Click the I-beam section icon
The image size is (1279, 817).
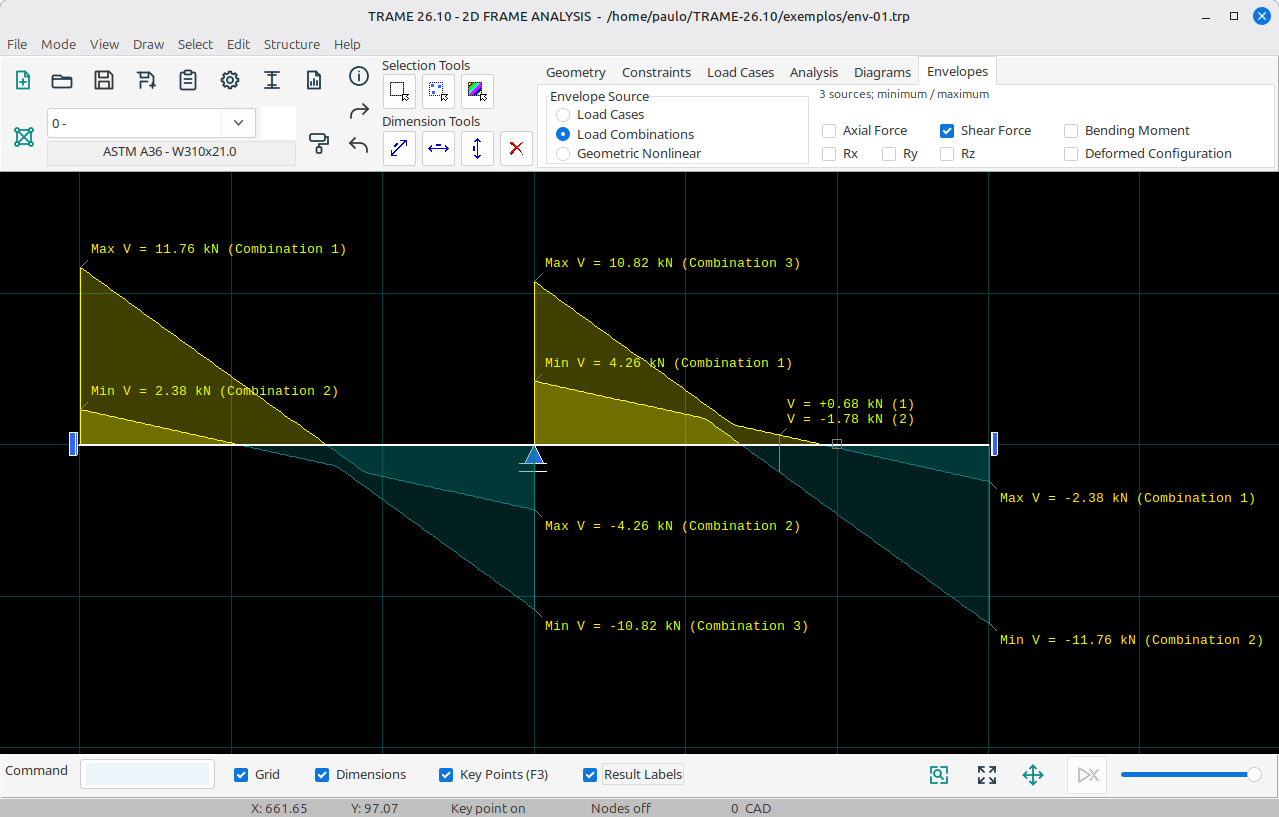[x=272, y=81]
